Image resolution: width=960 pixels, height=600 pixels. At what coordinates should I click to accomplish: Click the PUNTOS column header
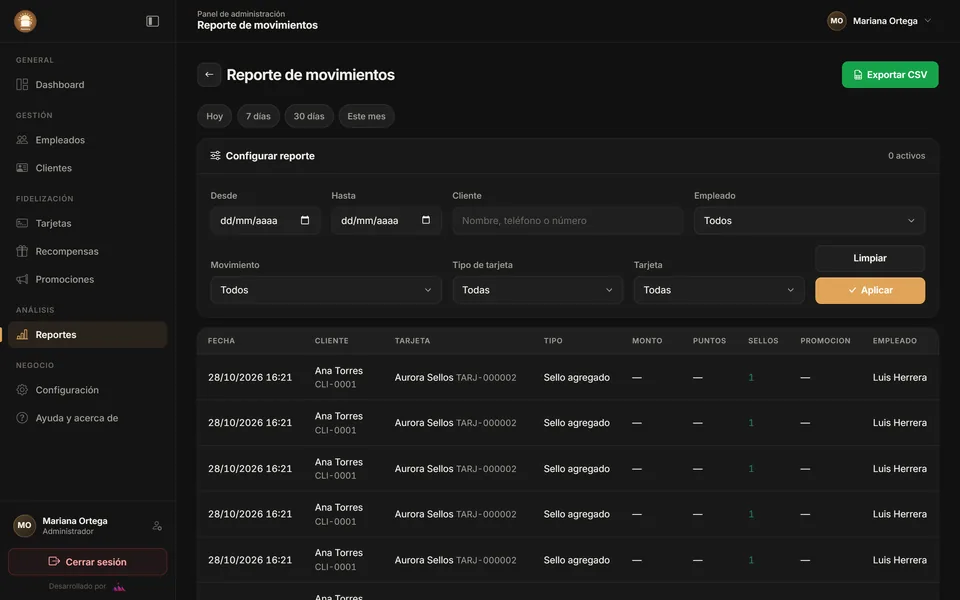(x=709, y=340)
